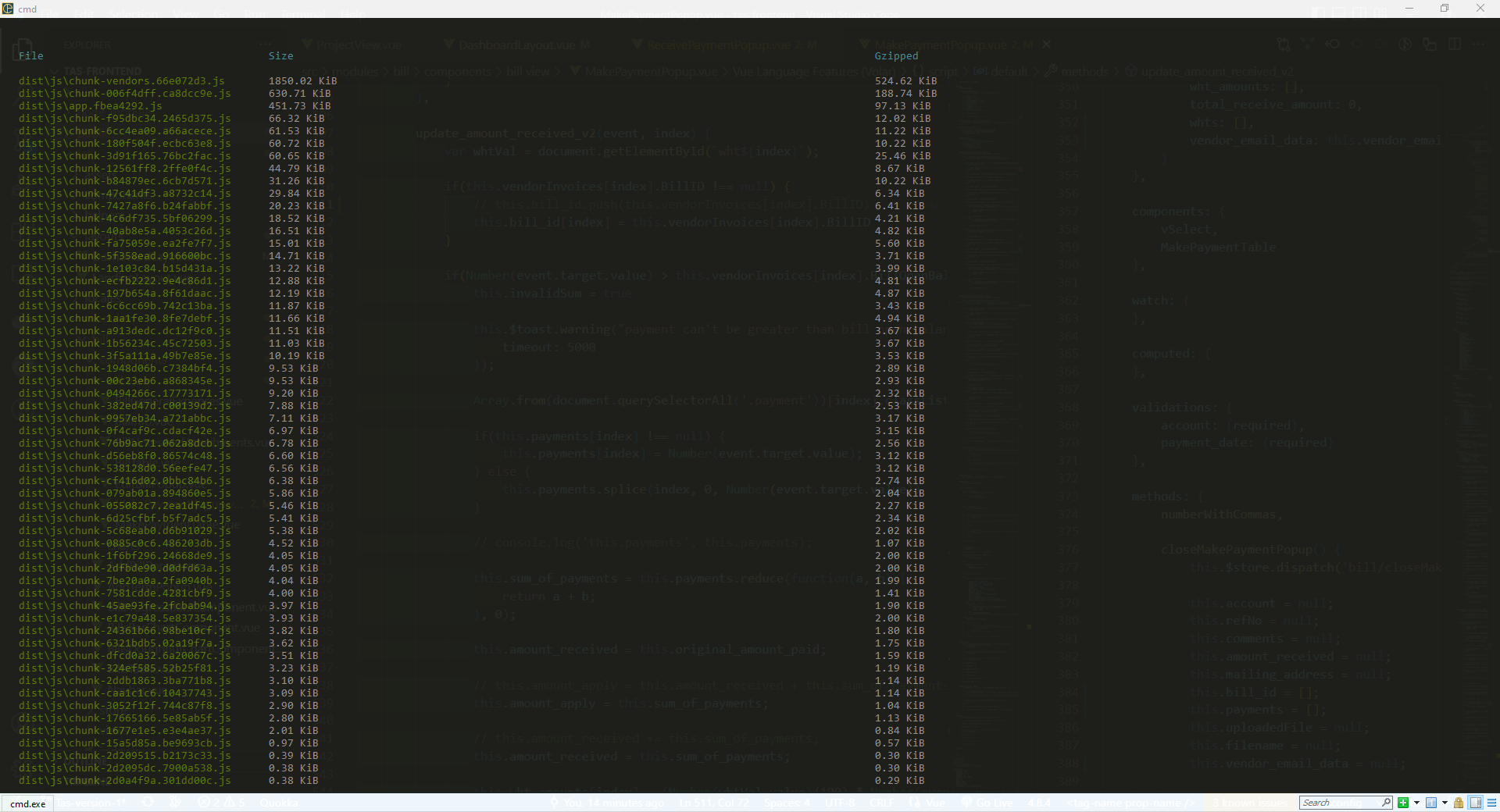This screenshot has height=812, width=1500.
Task: Open the Cmder system menu icon in title bar
Action: 8,9
